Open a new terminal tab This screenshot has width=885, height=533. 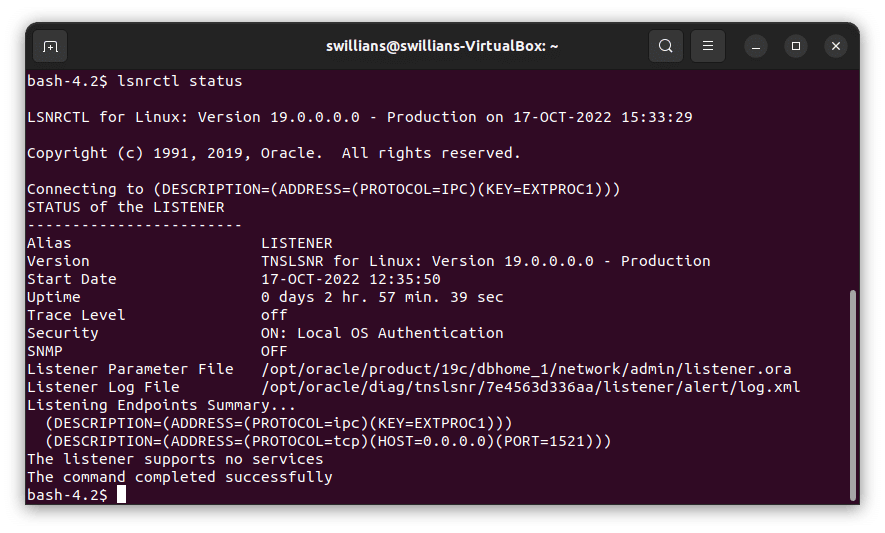51,46
